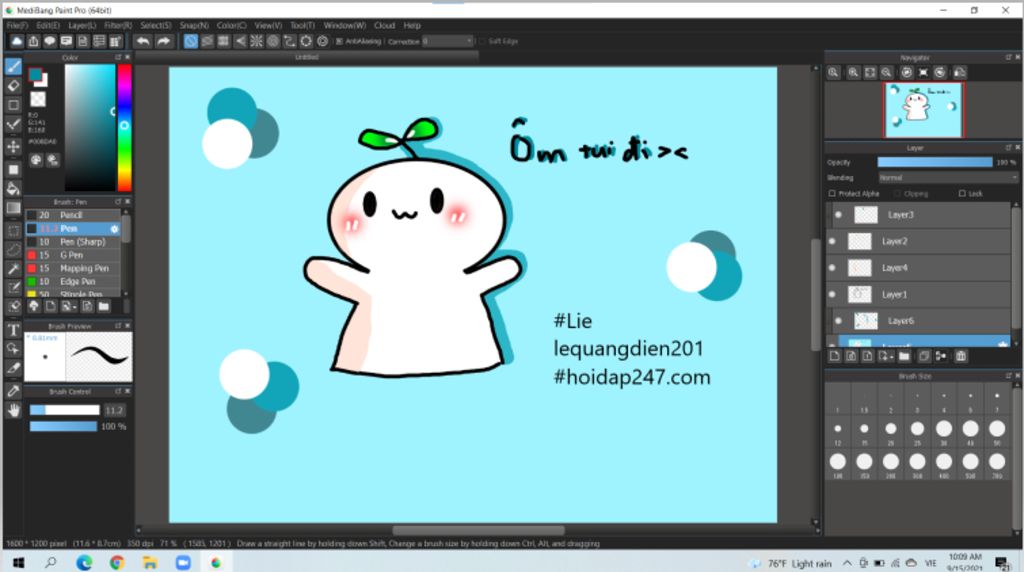Choose the Mapping Pen brush
1024x572 pixels.
click(73, 268)
